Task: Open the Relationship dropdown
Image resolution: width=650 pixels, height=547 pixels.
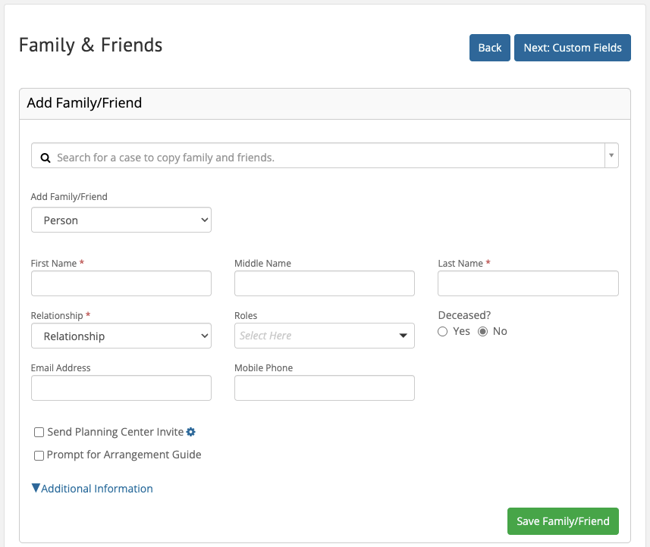Action: 121,336
